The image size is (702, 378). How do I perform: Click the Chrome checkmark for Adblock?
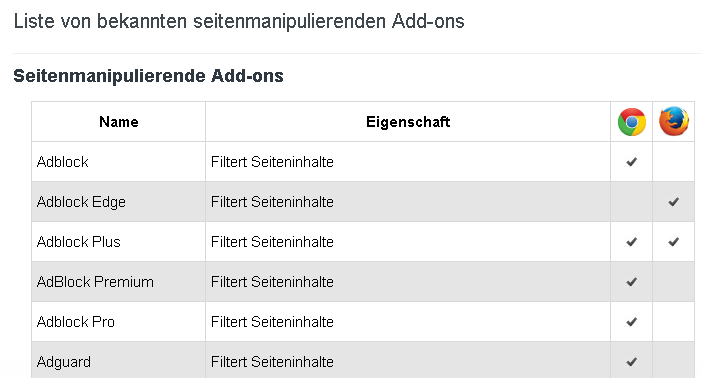point(631,162)
